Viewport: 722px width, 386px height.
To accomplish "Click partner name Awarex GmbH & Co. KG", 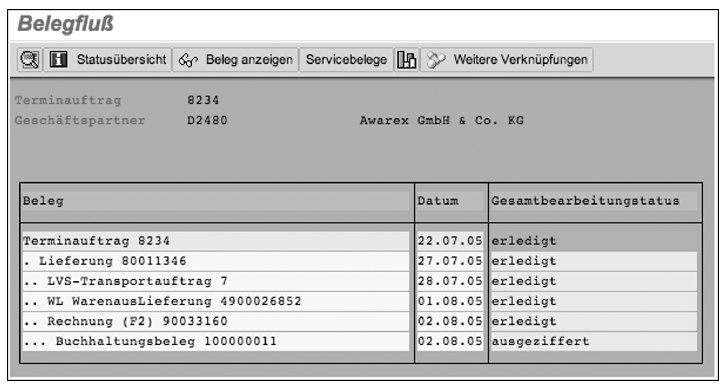I will tap(442, 121).
